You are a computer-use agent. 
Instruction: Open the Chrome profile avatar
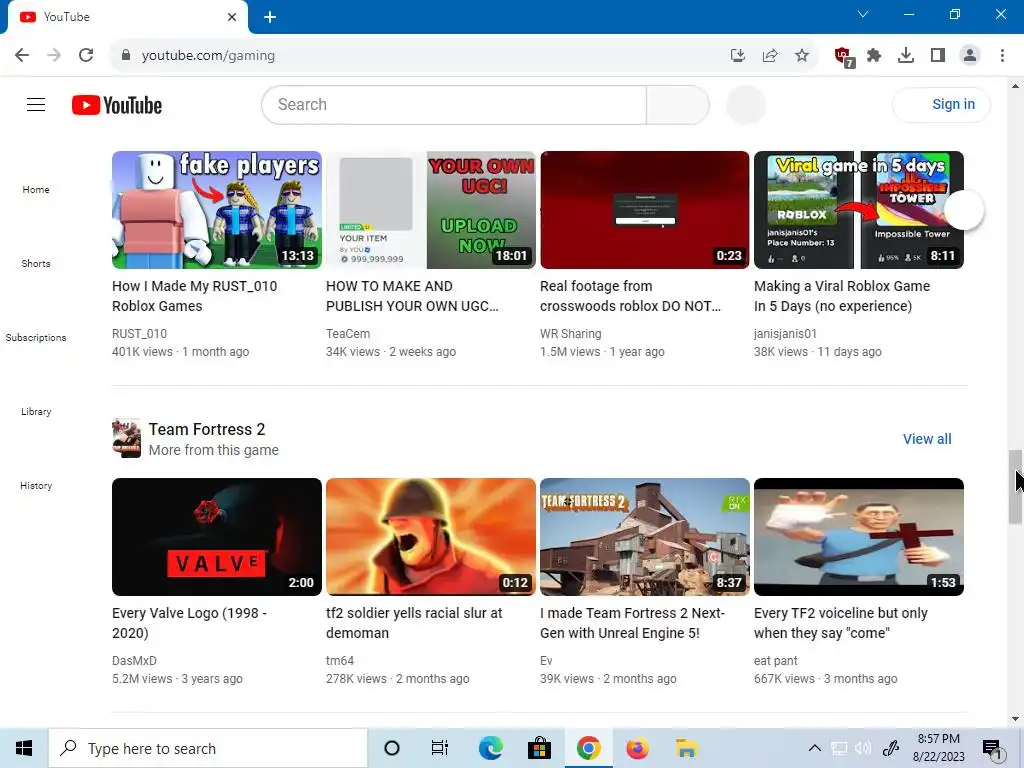[970, 56]
